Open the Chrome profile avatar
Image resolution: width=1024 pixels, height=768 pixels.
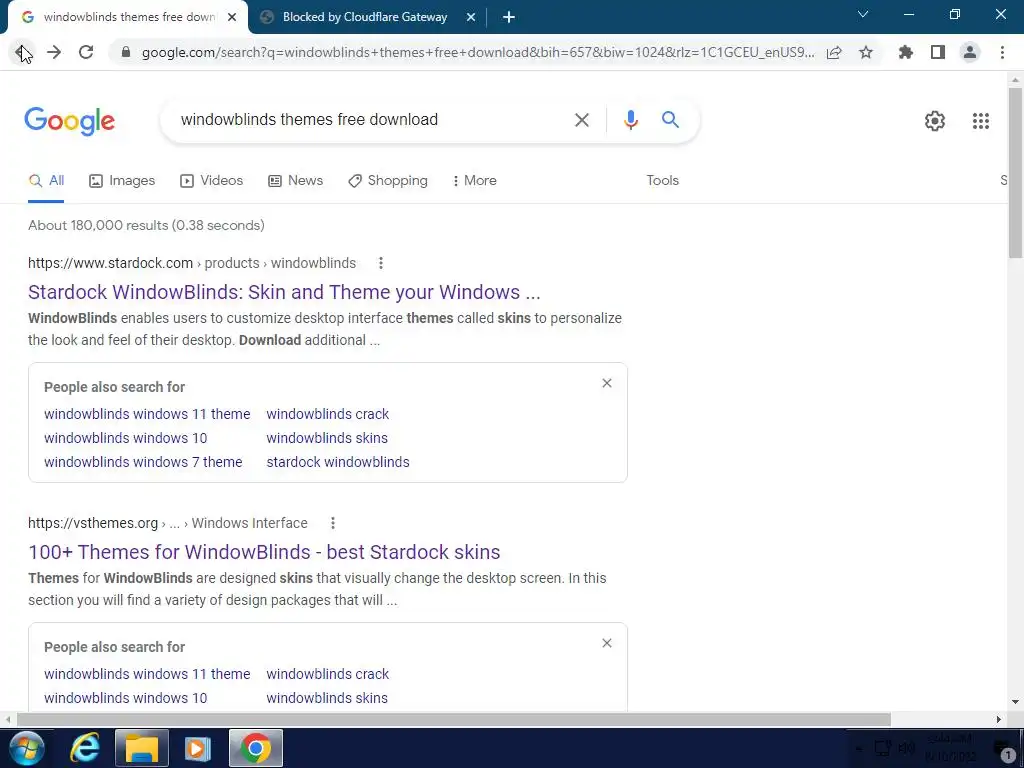(x=970, y=52)
